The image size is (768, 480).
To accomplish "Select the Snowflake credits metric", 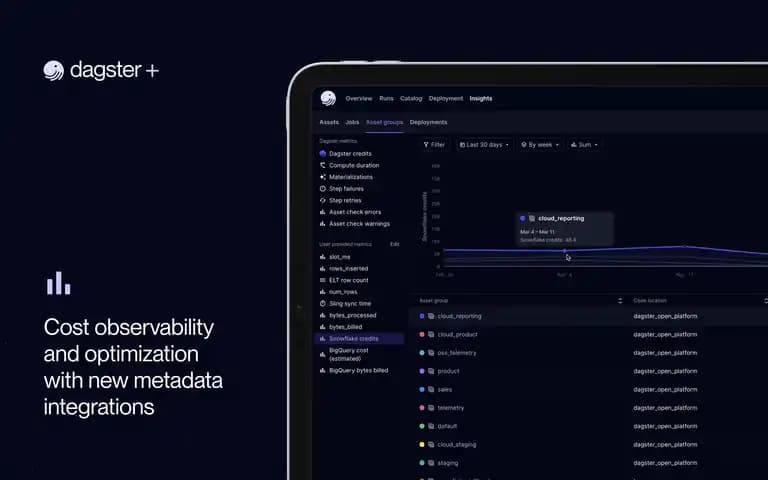I will [359, 338].
